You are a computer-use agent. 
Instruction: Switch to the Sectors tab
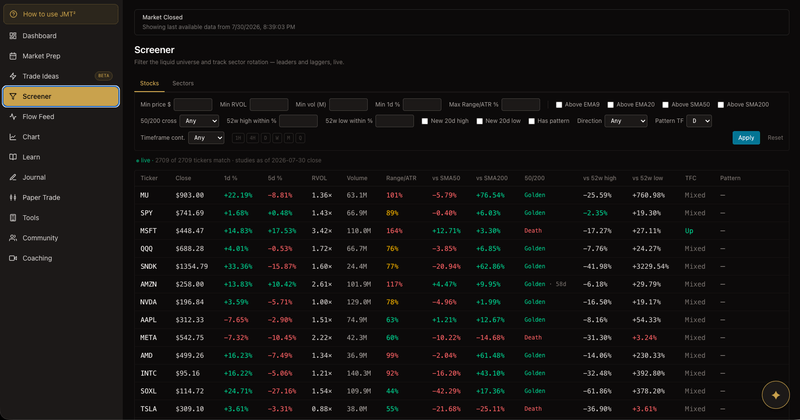tap(183, 83)
